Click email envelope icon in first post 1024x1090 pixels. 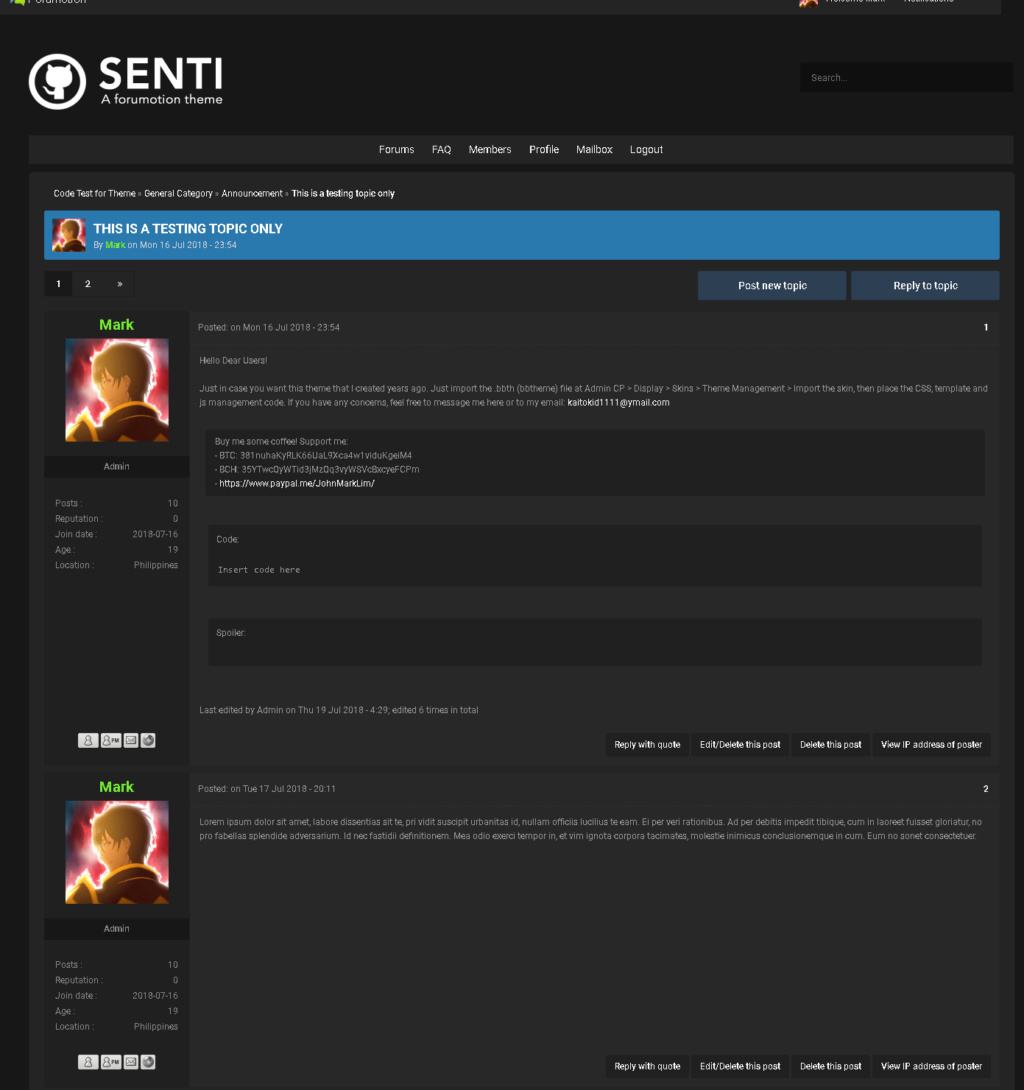(131, 740)
